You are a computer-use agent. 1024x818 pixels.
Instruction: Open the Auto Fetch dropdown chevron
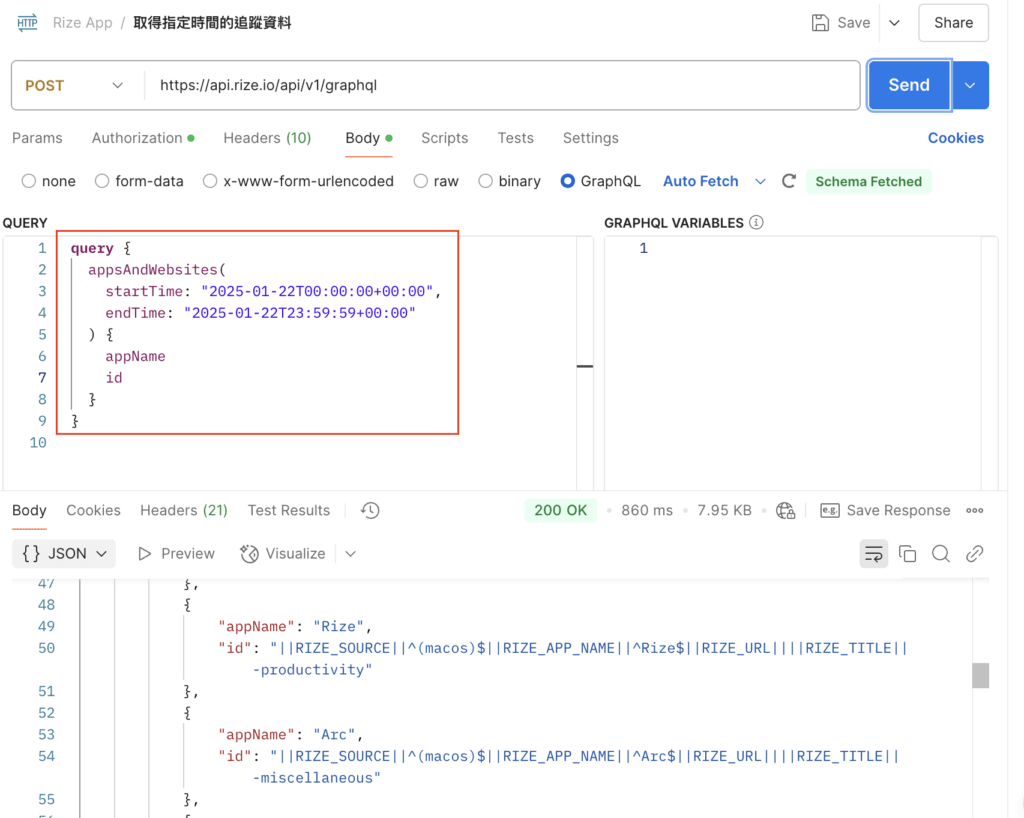(760, 181)
